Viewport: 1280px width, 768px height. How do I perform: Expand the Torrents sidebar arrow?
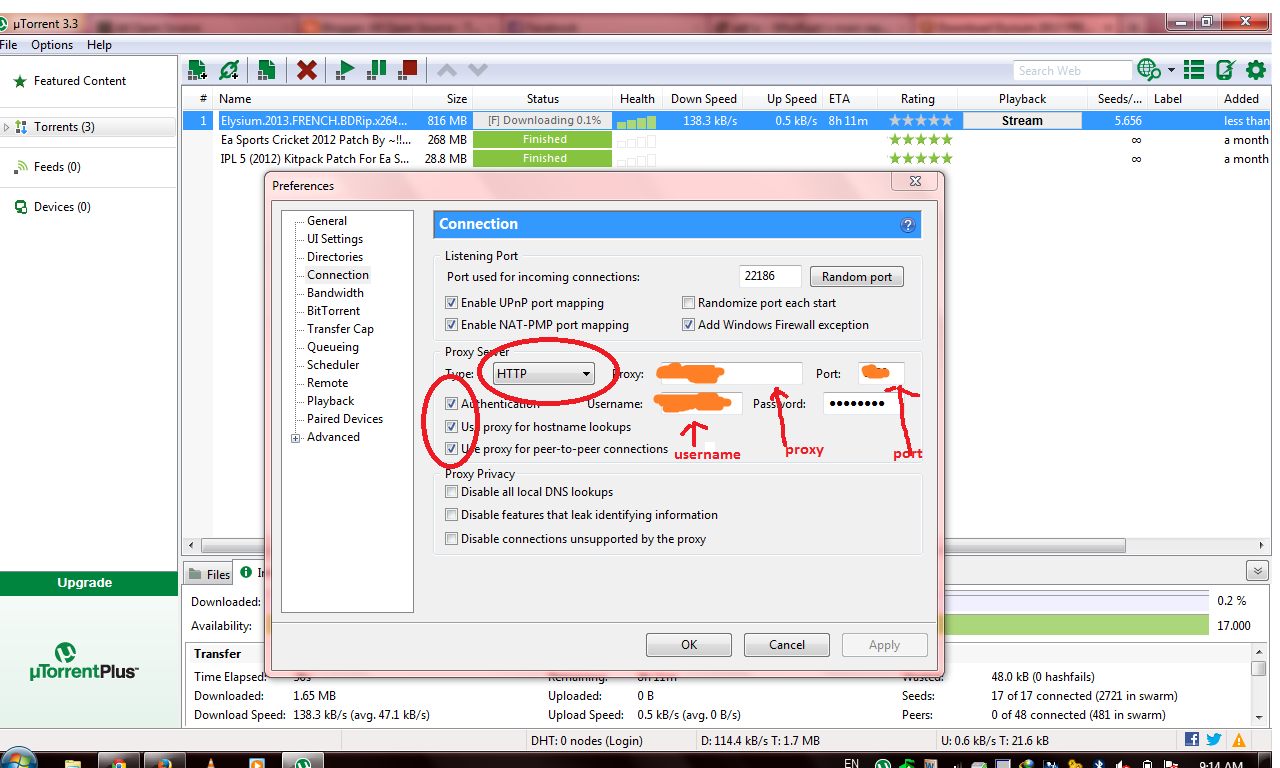click(x=7, y=127)
